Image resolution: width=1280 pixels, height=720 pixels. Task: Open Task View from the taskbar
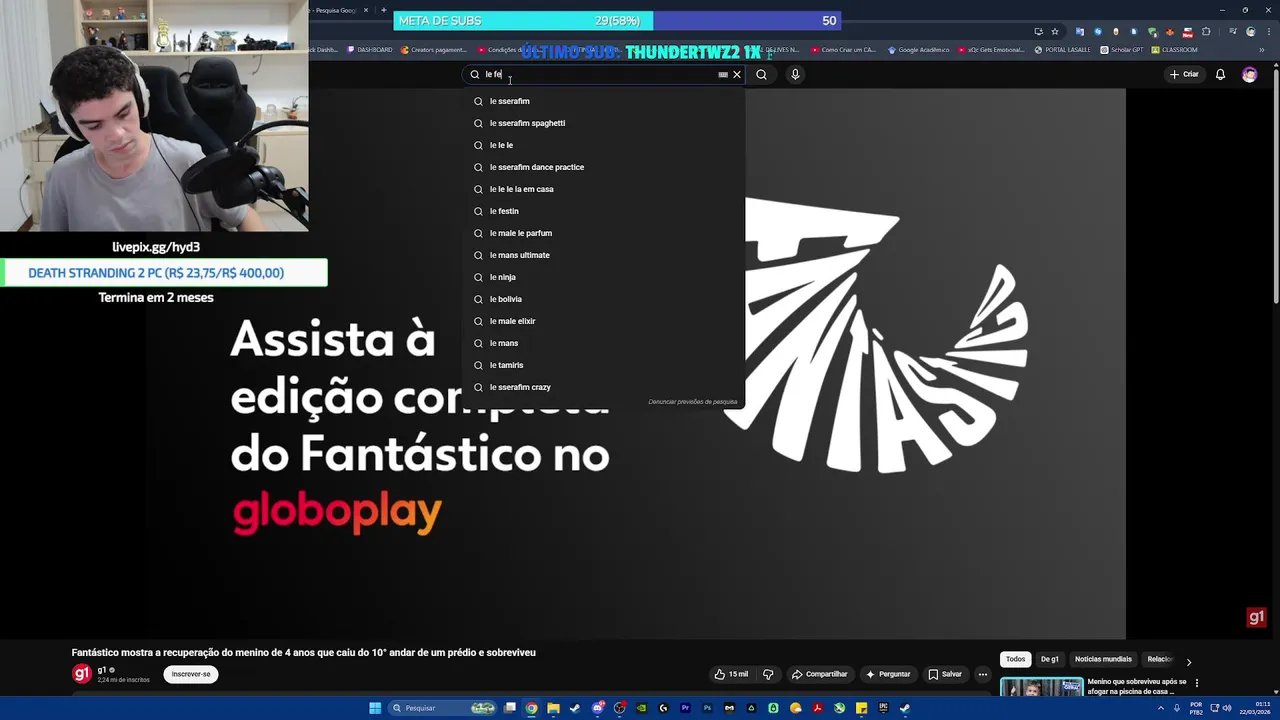(510, 708)
